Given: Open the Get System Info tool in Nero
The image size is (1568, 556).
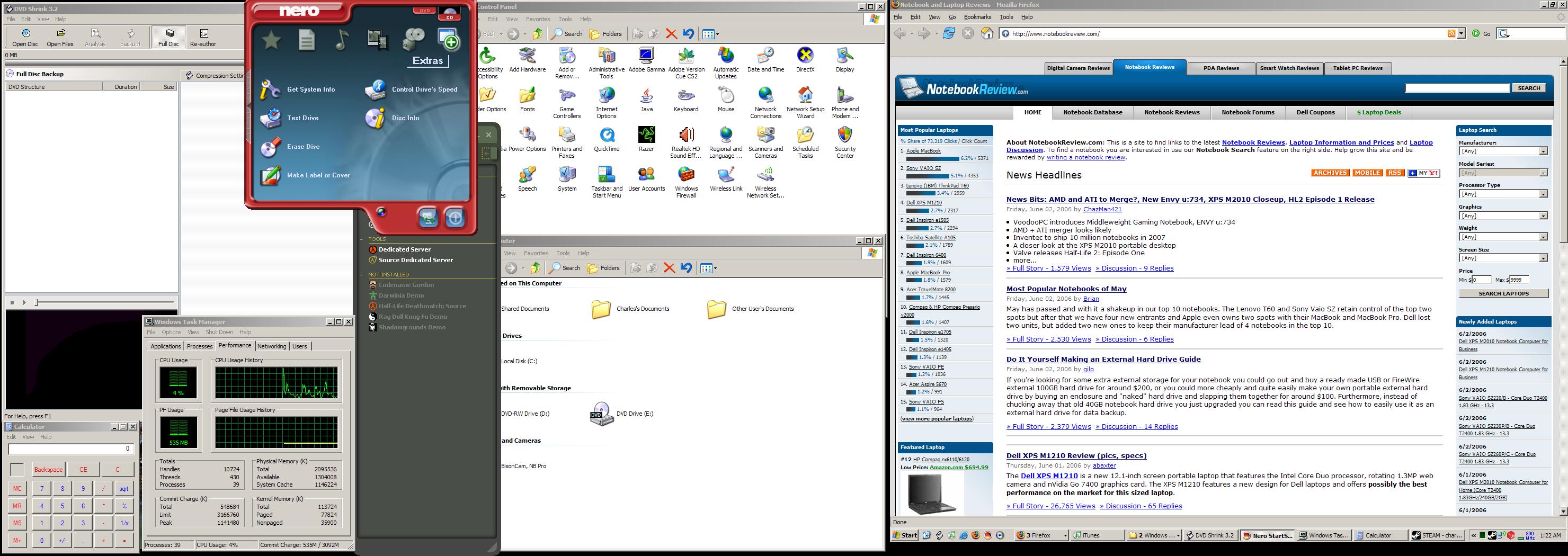Looking at the screenshot, I should (x=298, y=89).
